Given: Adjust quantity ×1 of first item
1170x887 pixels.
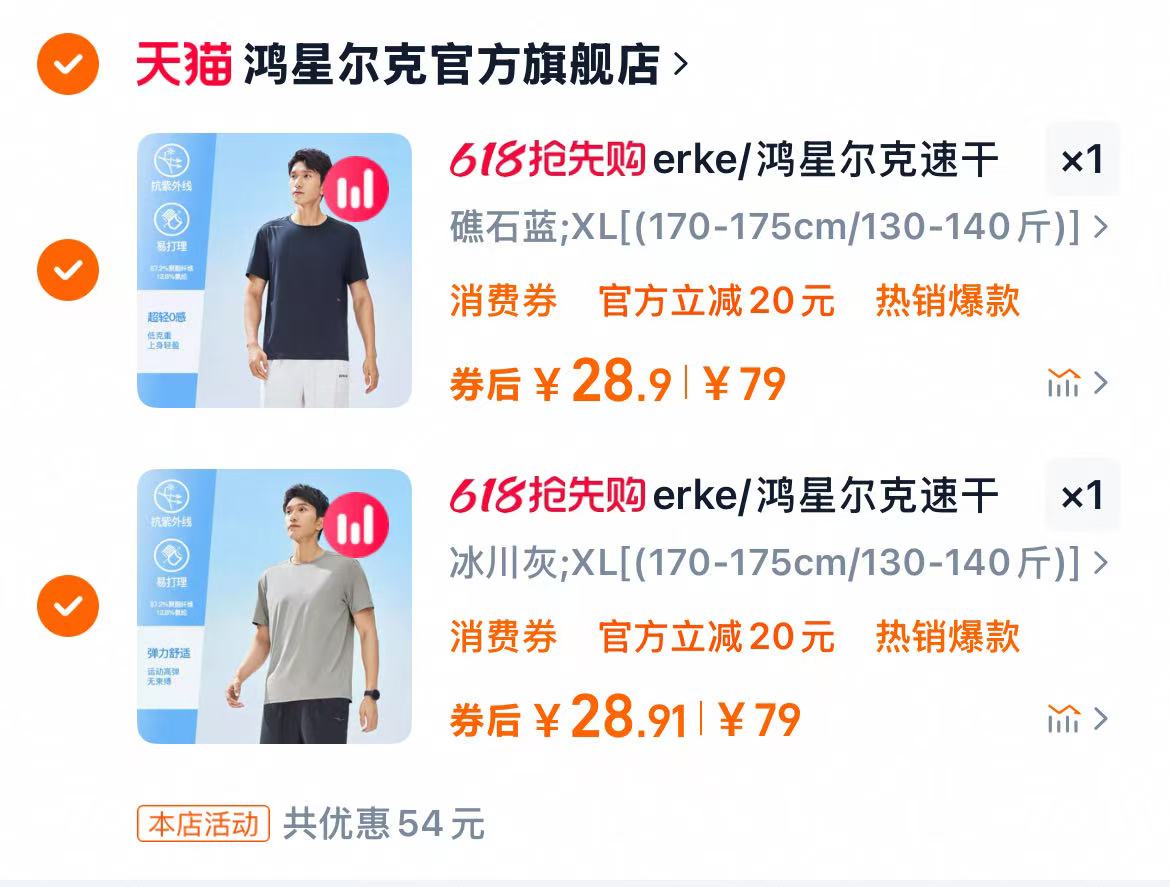Looking at the screenshot, I should (x=1082, y=160).
